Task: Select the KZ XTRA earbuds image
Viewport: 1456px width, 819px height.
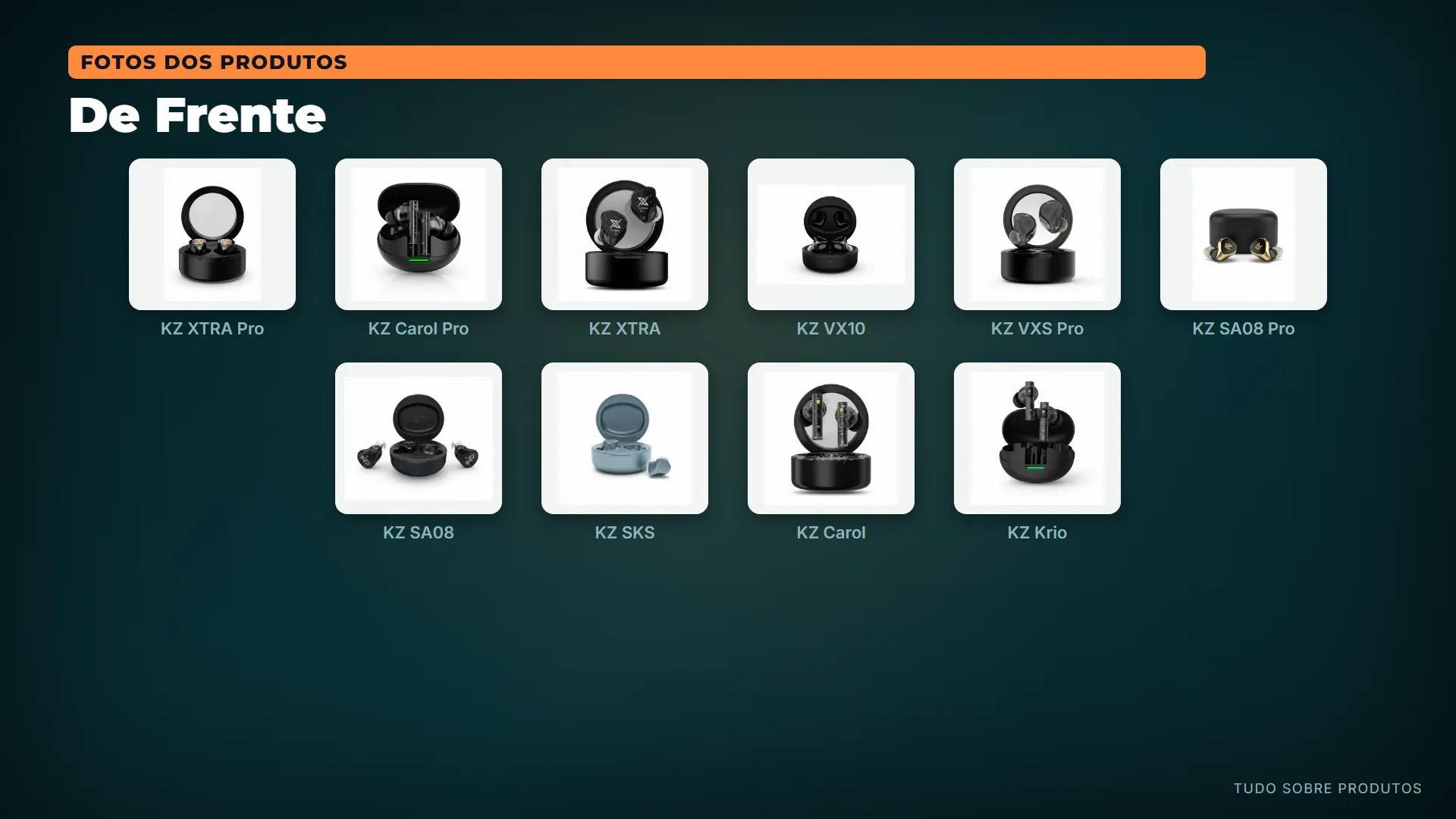Action: click(625, 234)
